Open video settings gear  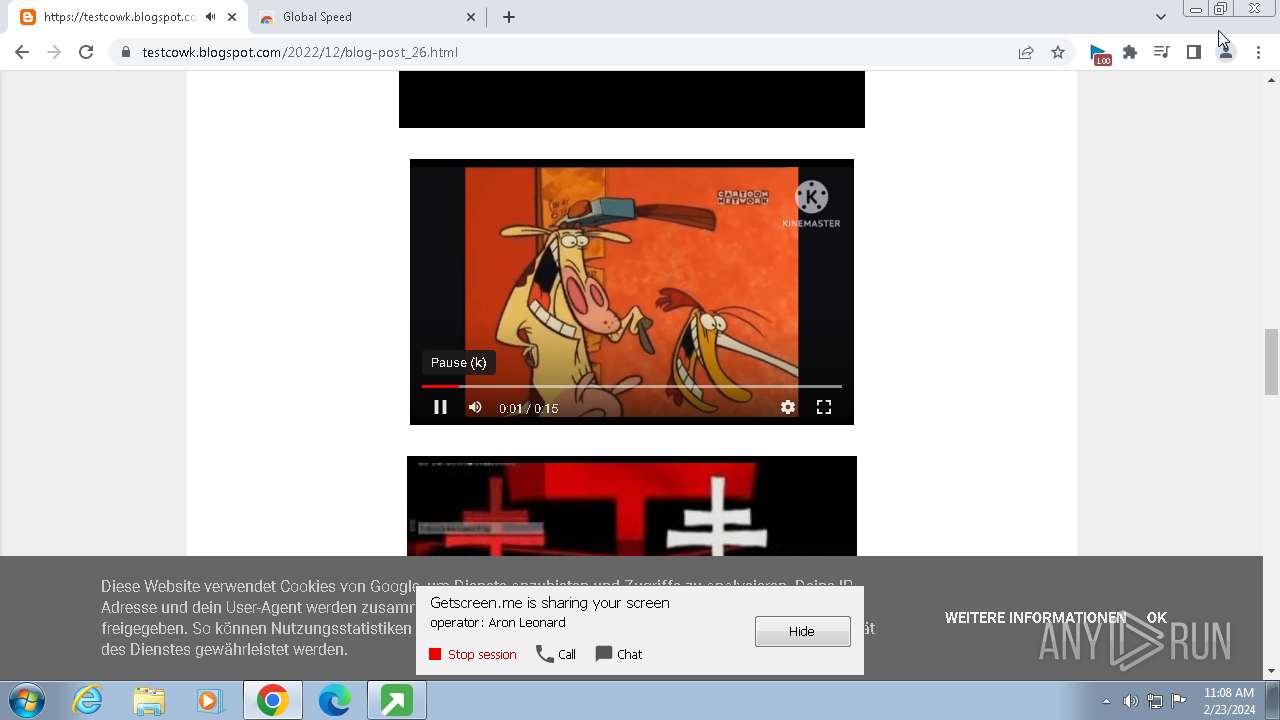click(x=788, y=407)
